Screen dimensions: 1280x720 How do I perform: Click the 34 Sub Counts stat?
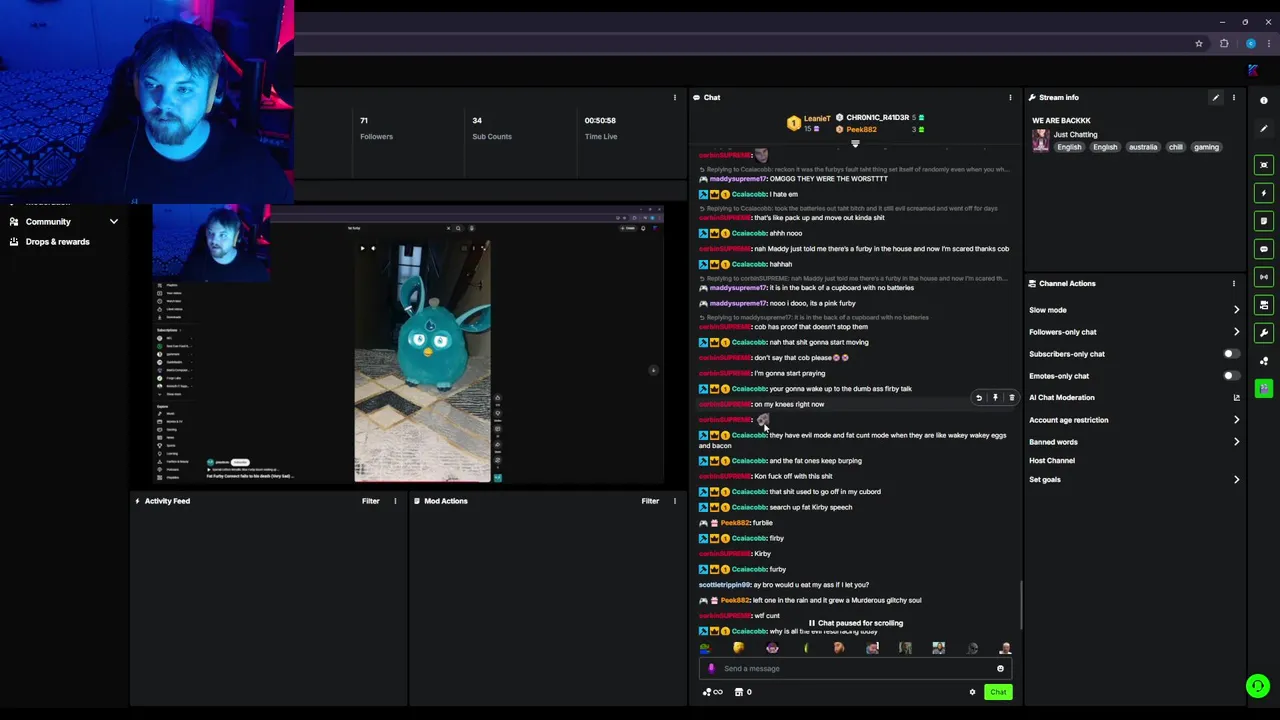point(491,128)
